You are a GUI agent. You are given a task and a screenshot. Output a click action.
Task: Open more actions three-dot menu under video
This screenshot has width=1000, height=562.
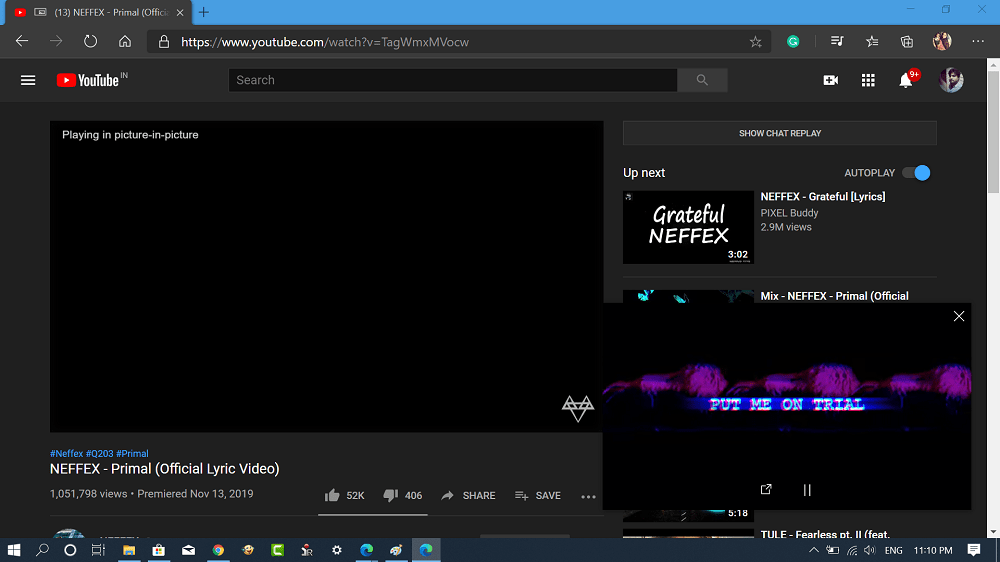(588, 496)
